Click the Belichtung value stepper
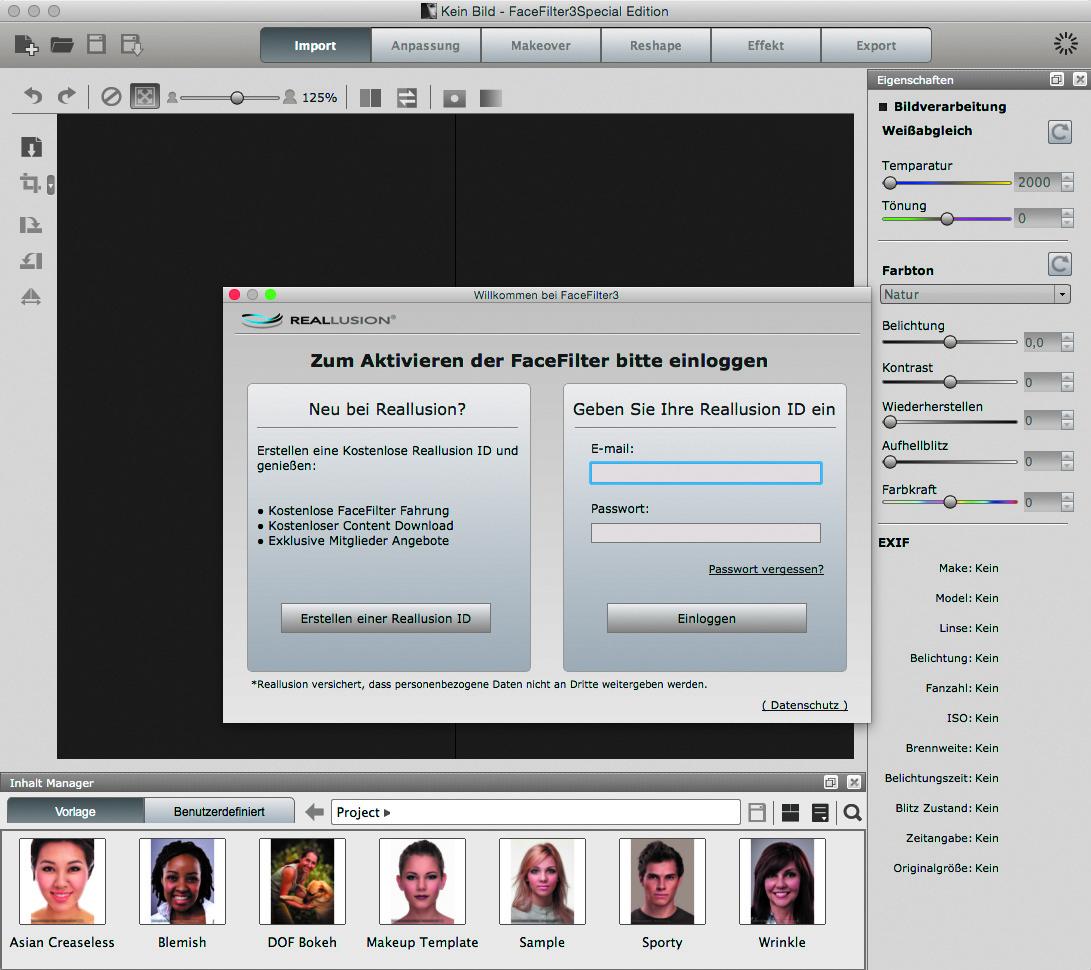The height and width of the screenshot is (970, 1091). 1067,342
